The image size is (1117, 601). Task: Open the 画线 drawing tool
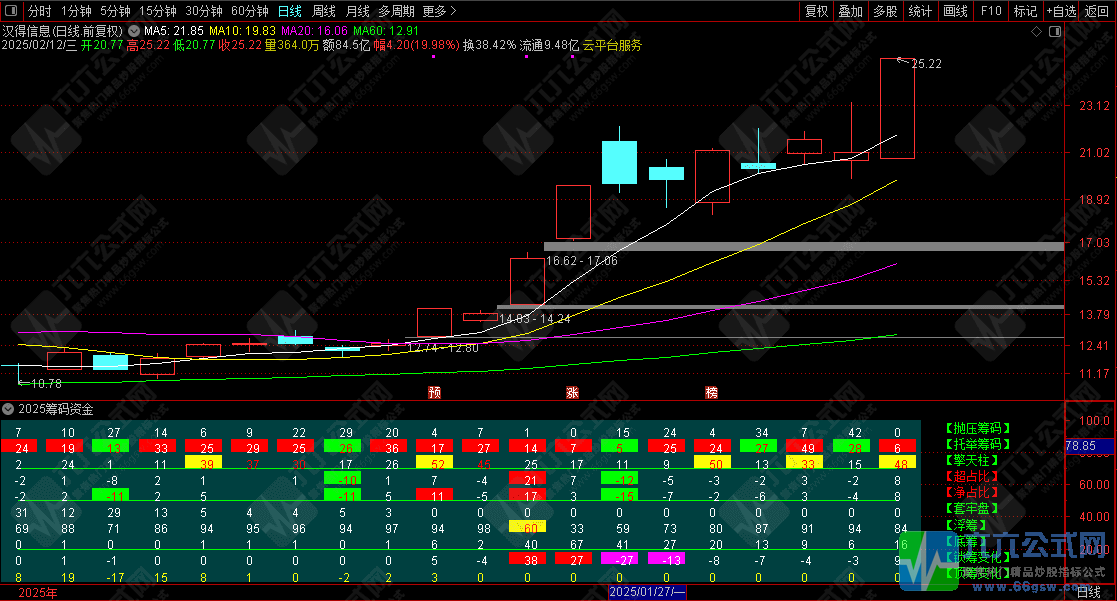click(955, 11)
